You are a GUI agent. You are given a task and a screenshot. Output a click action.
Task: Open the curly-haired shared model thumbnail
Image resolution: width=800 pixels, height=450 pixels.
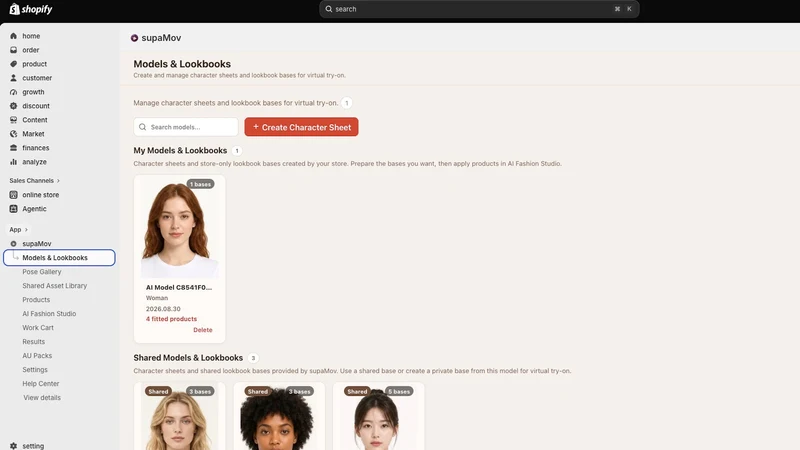279,418
